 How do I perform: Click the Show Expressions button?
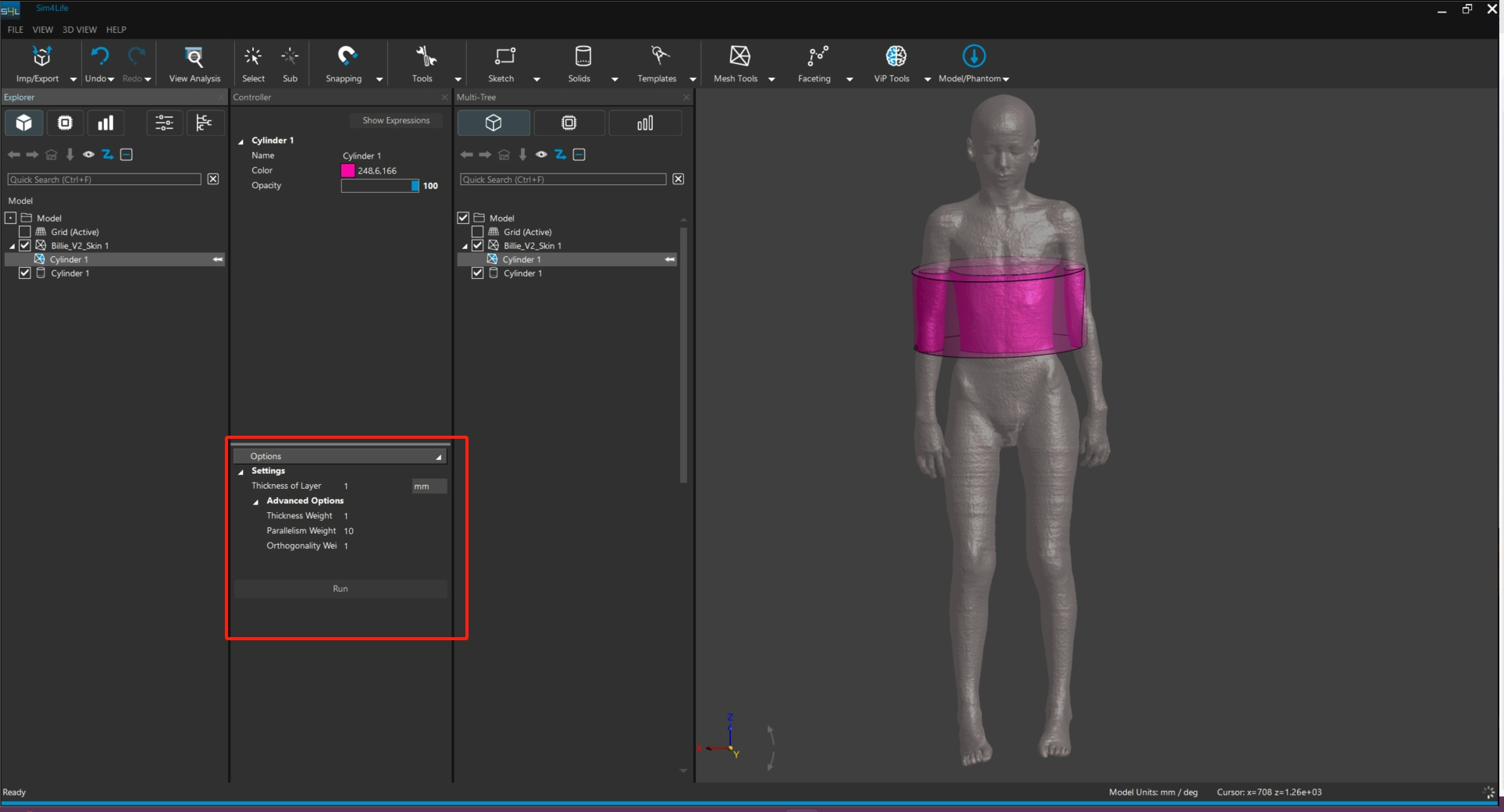(396, 120)
